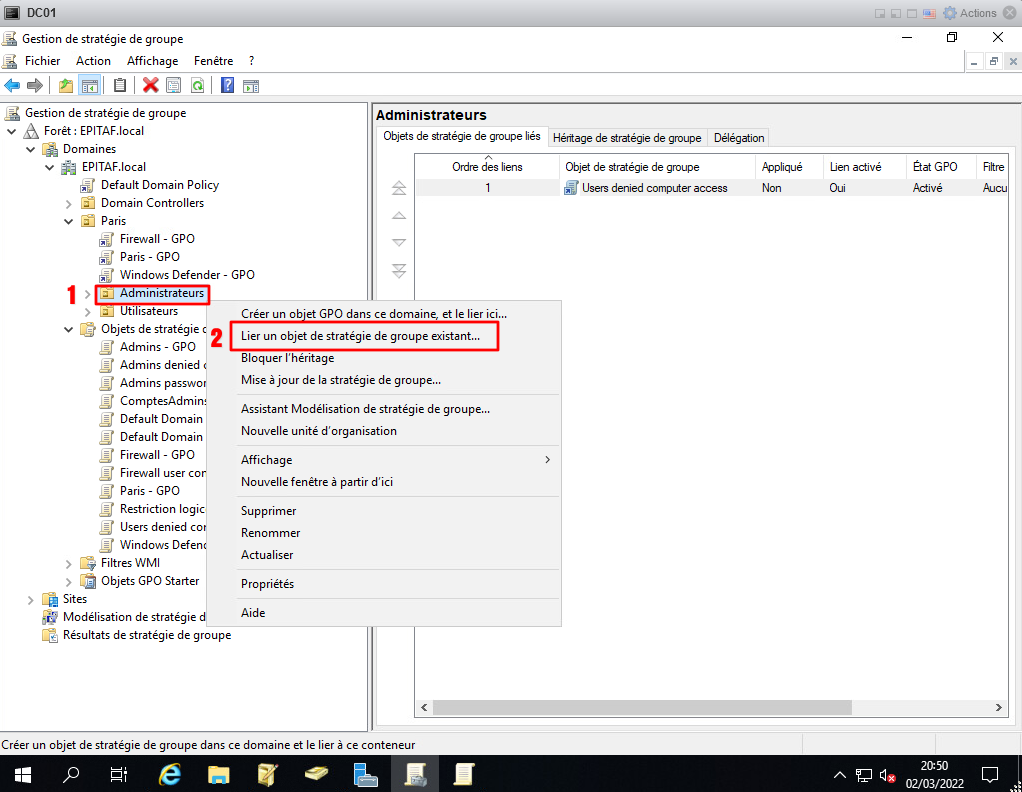Click the Properties toolbar icon

174,86
